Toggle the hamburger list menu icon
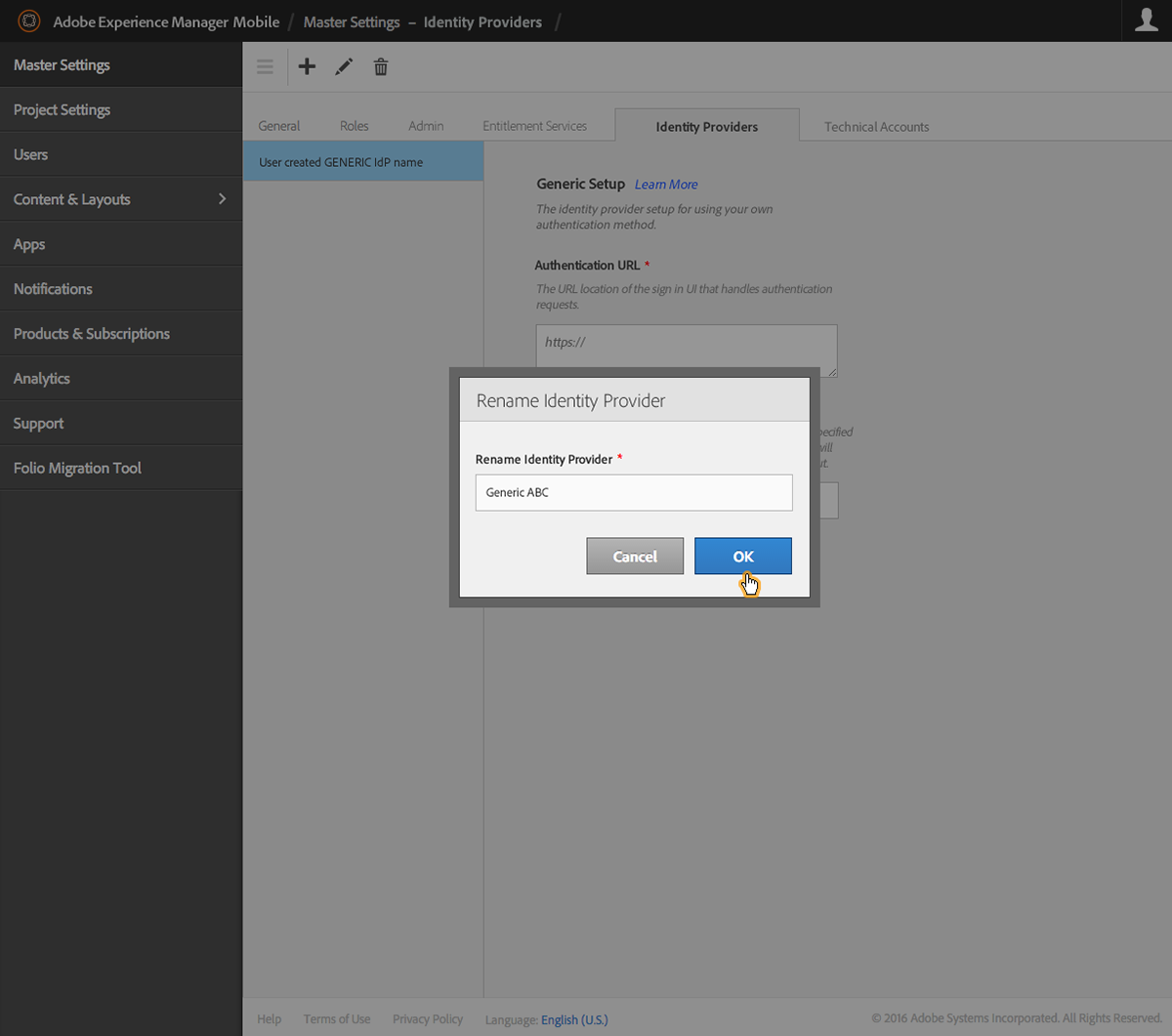This screenshot has height=1036, width=1172. pos(265,66)
